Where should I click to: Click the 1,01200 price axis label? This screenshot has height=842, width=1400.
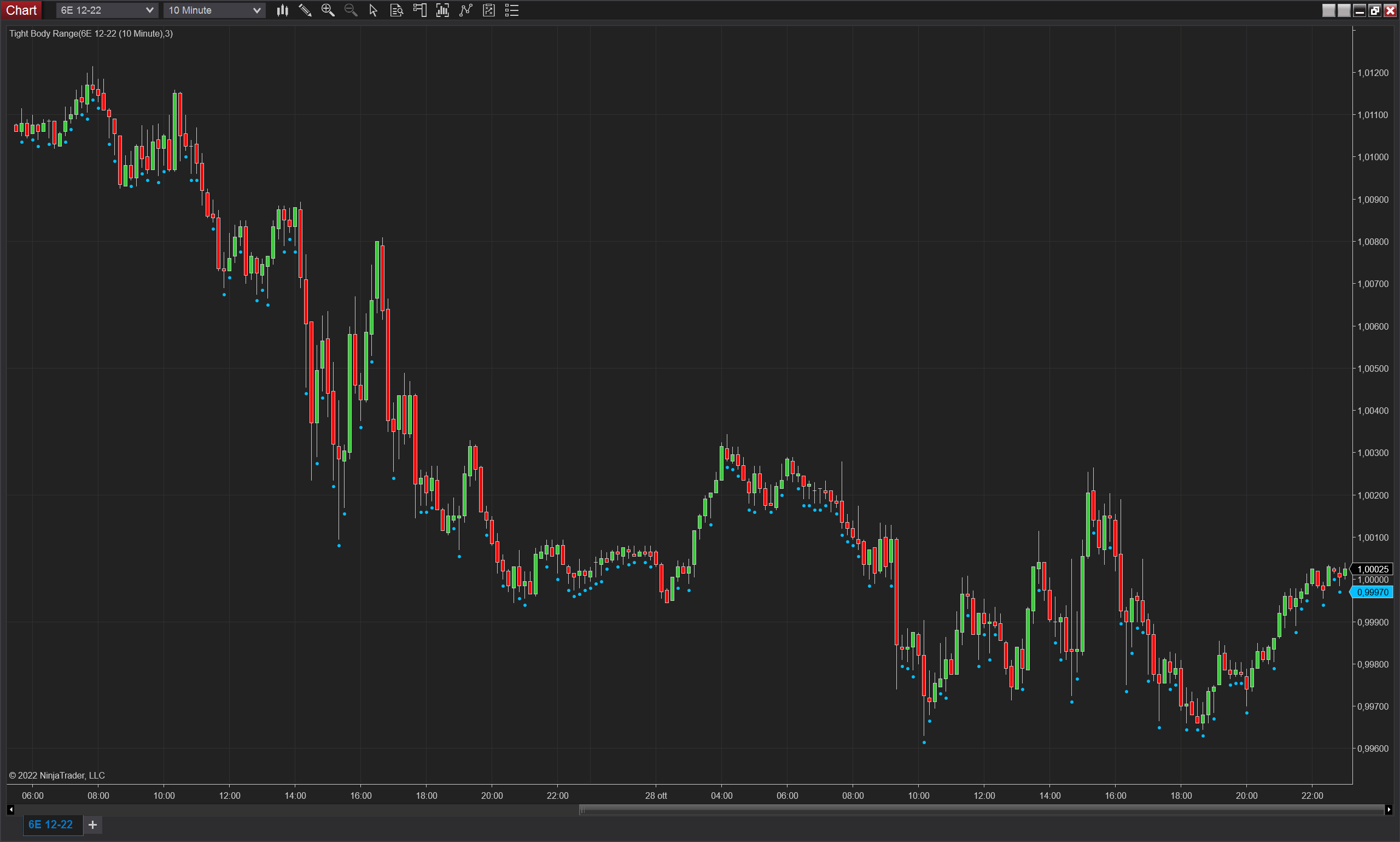[x=1373, y=73]
